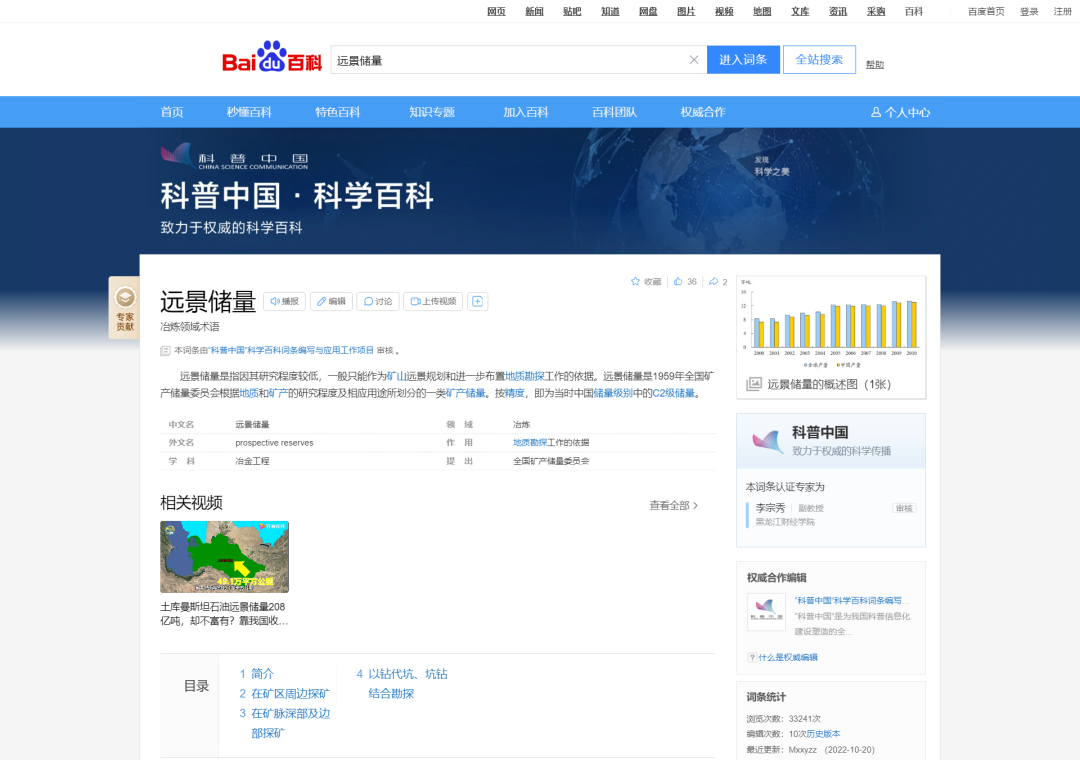This screenshot has height=760, width=1080.
Task: Click the 科普中国 banner logo
Action: [234, 156]
